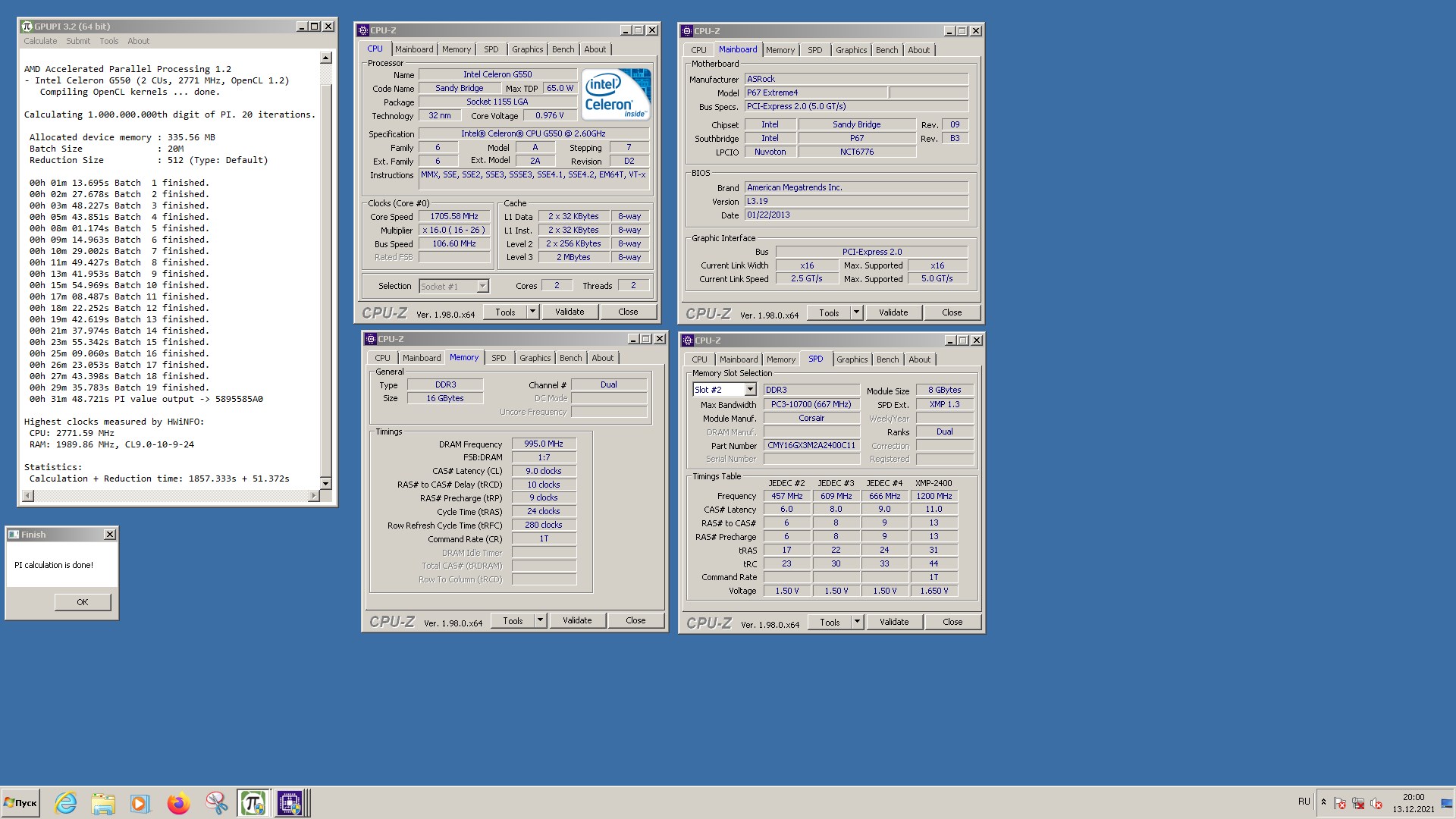Click GPUPI horizontal scrollbar right arrow
Image resolution: width=1456 pixels, height=819 pixels.
[314, 496]
